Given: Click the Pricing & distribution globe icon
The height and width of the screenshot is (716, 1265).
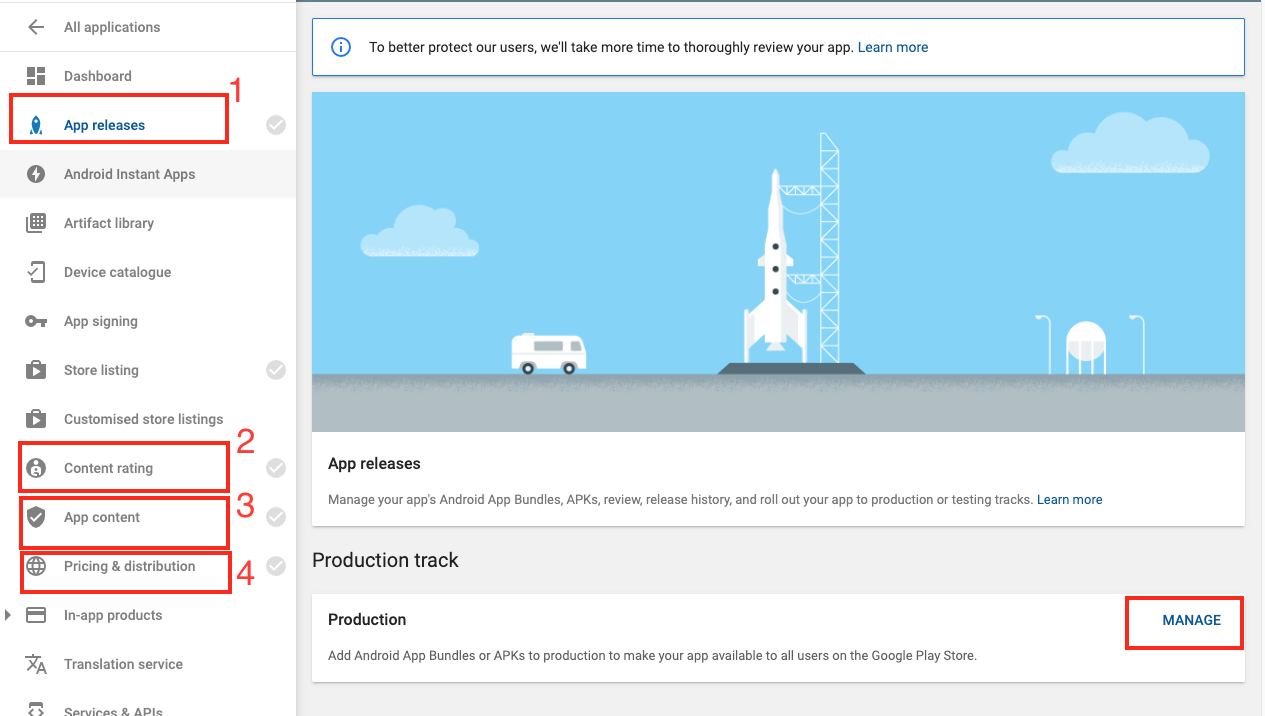Looking at the screenshot, I should coord(36,566).
